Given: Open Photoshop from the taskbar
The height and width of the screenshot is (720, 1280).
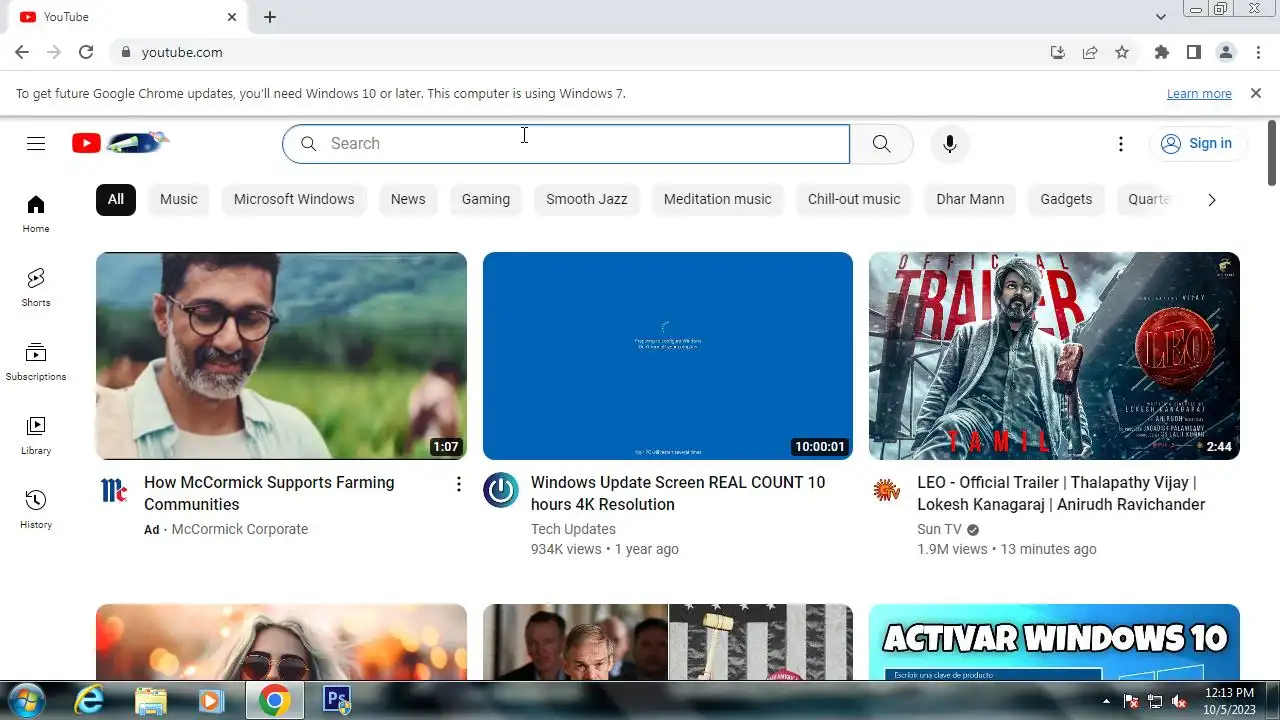Looking at the screenshot, I should [x=336, y=700].
